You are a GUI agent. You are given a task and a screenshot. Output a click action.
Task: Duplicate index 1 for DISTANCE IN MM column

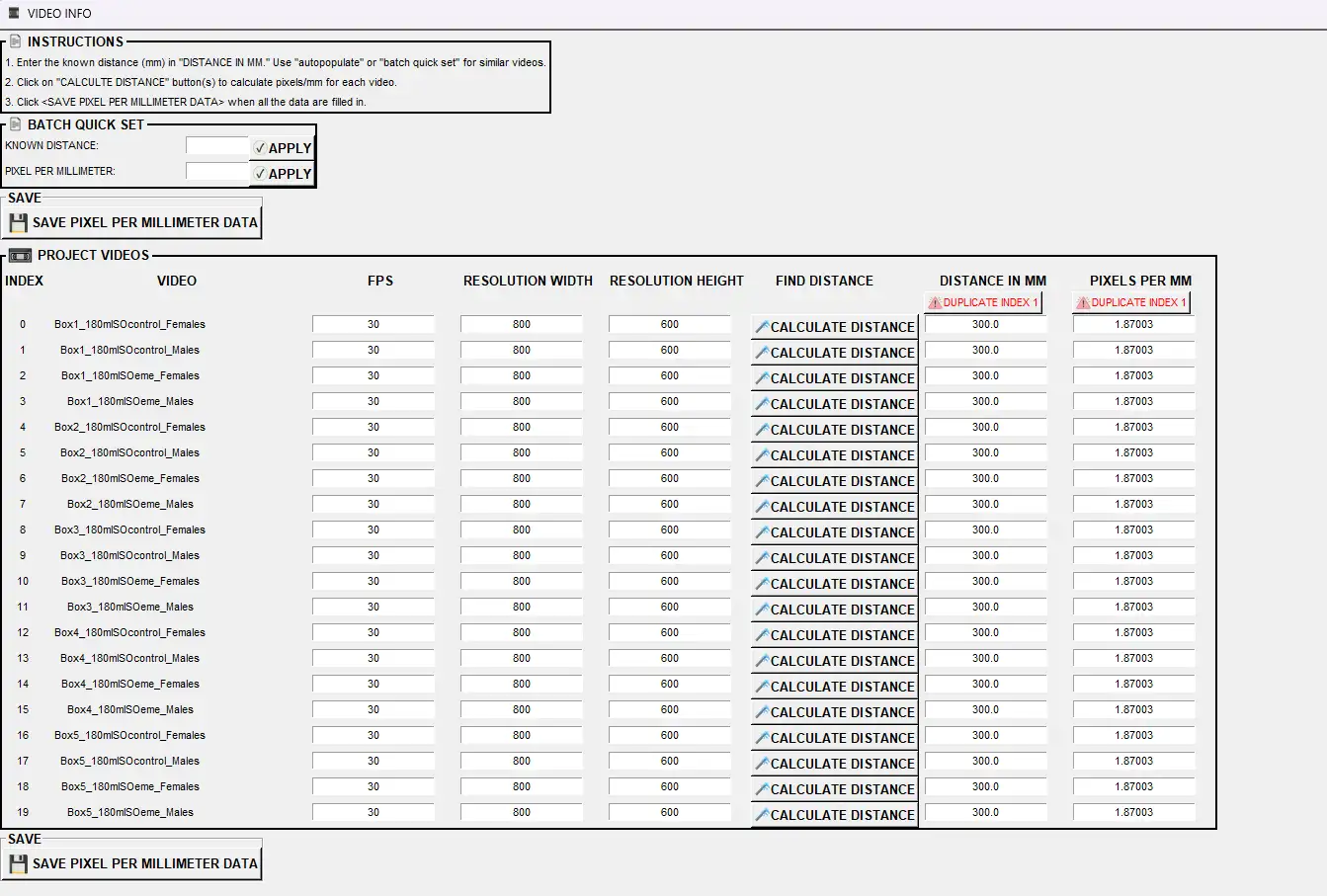[x=983, y=302]
